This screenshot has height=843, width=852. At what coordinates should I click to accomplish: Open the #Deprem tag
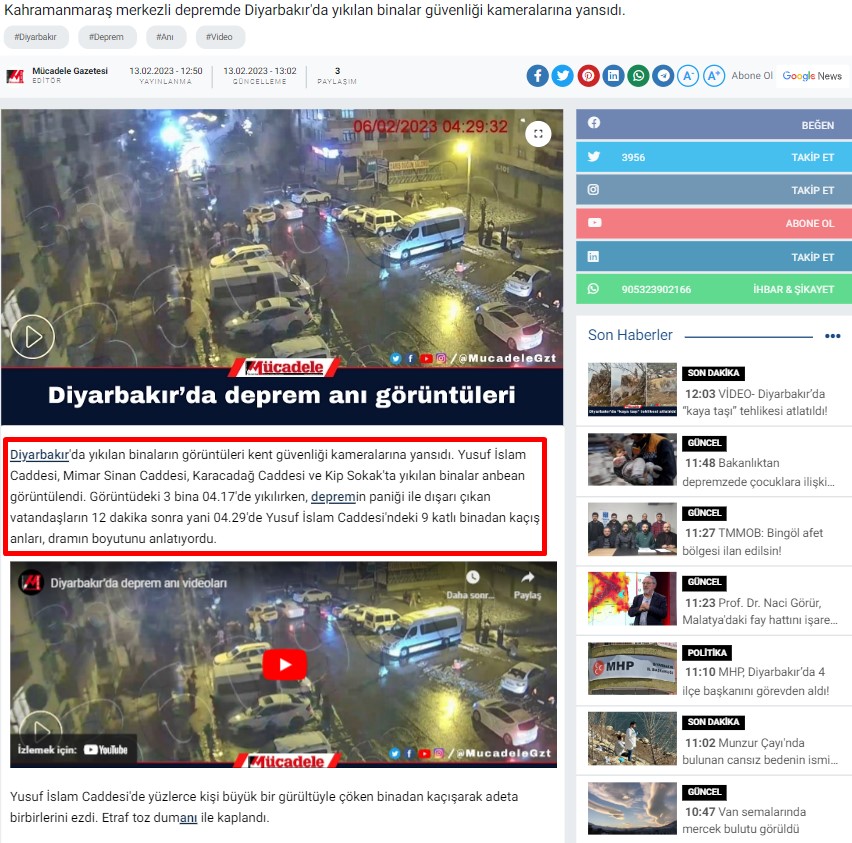click(x=106, y=37)
